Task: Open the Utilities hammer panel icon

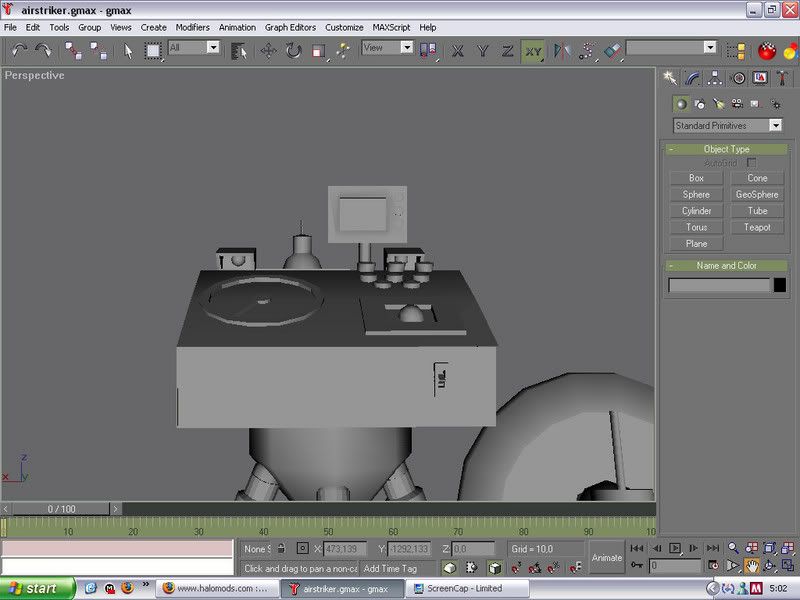Action: (x=782, y=78)
